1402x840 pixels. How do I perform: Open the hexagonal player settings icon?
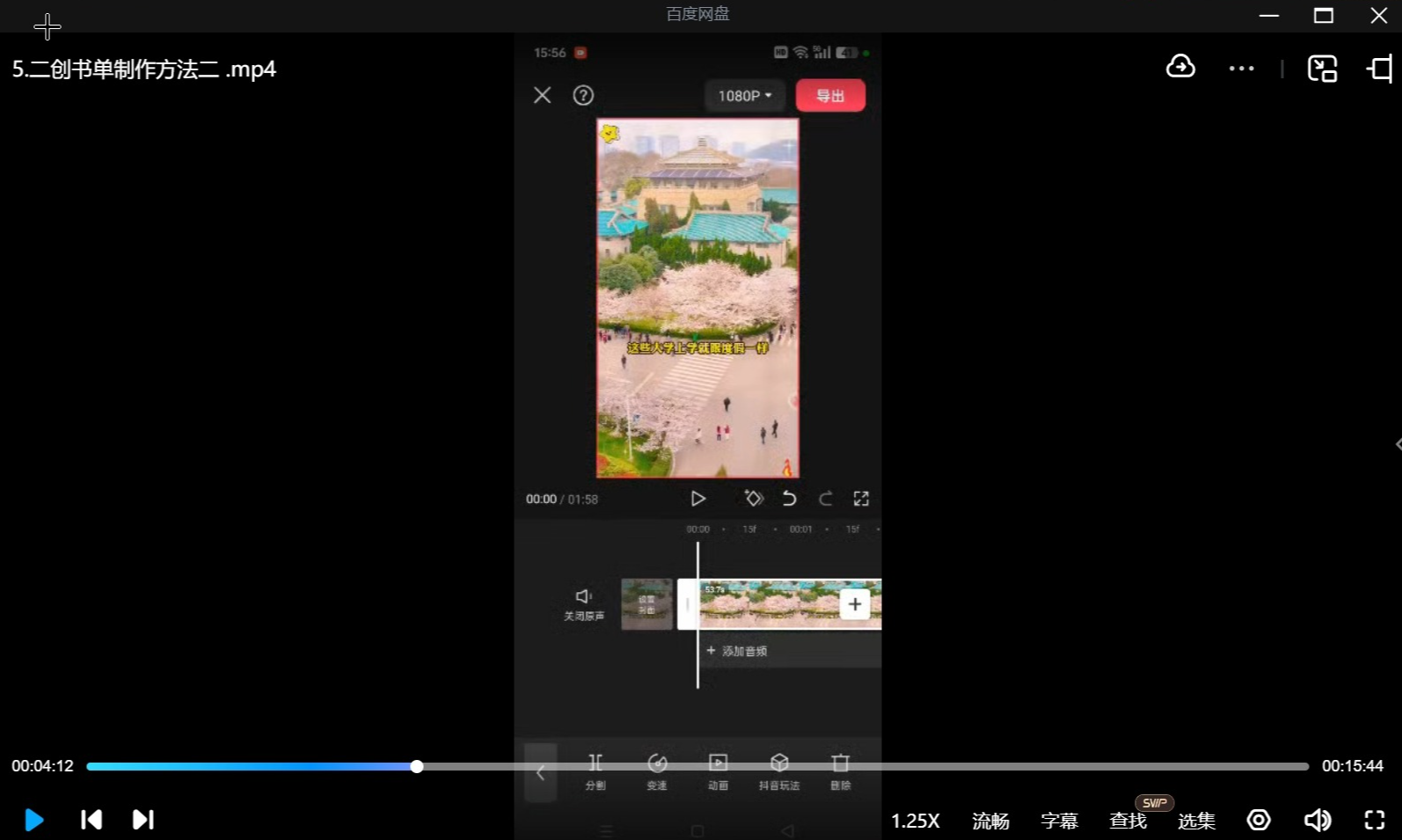1259,820
